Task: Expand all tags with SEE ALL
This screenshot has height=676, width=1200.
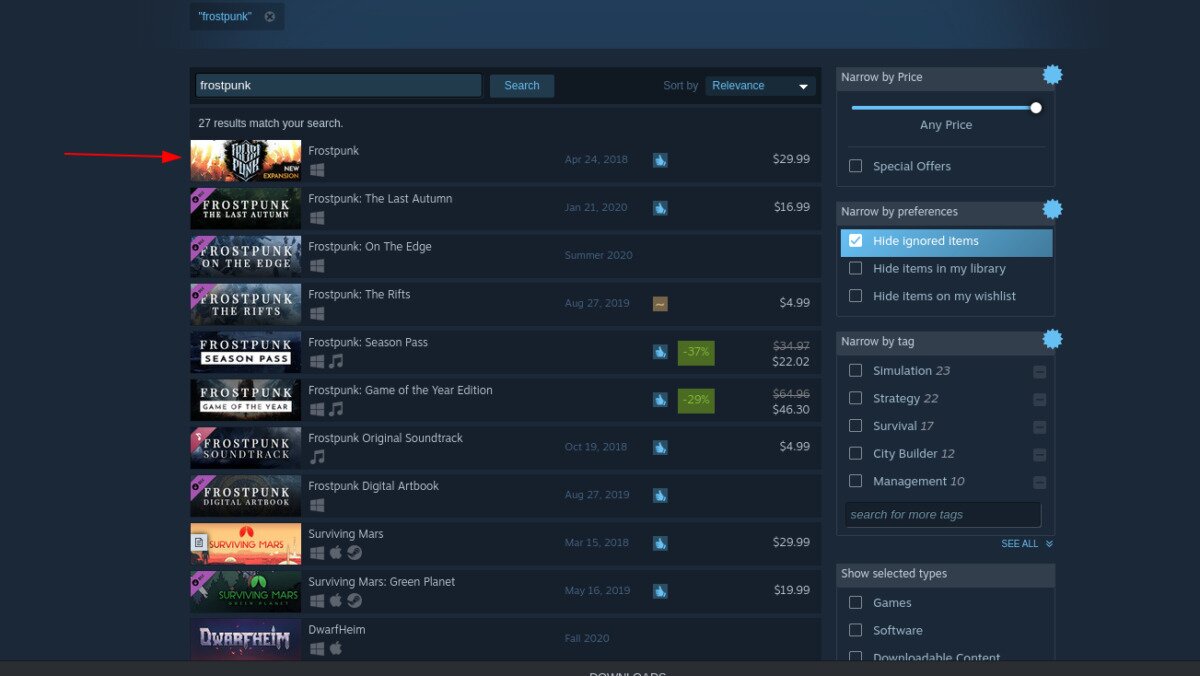Action: pos(1027,544)
